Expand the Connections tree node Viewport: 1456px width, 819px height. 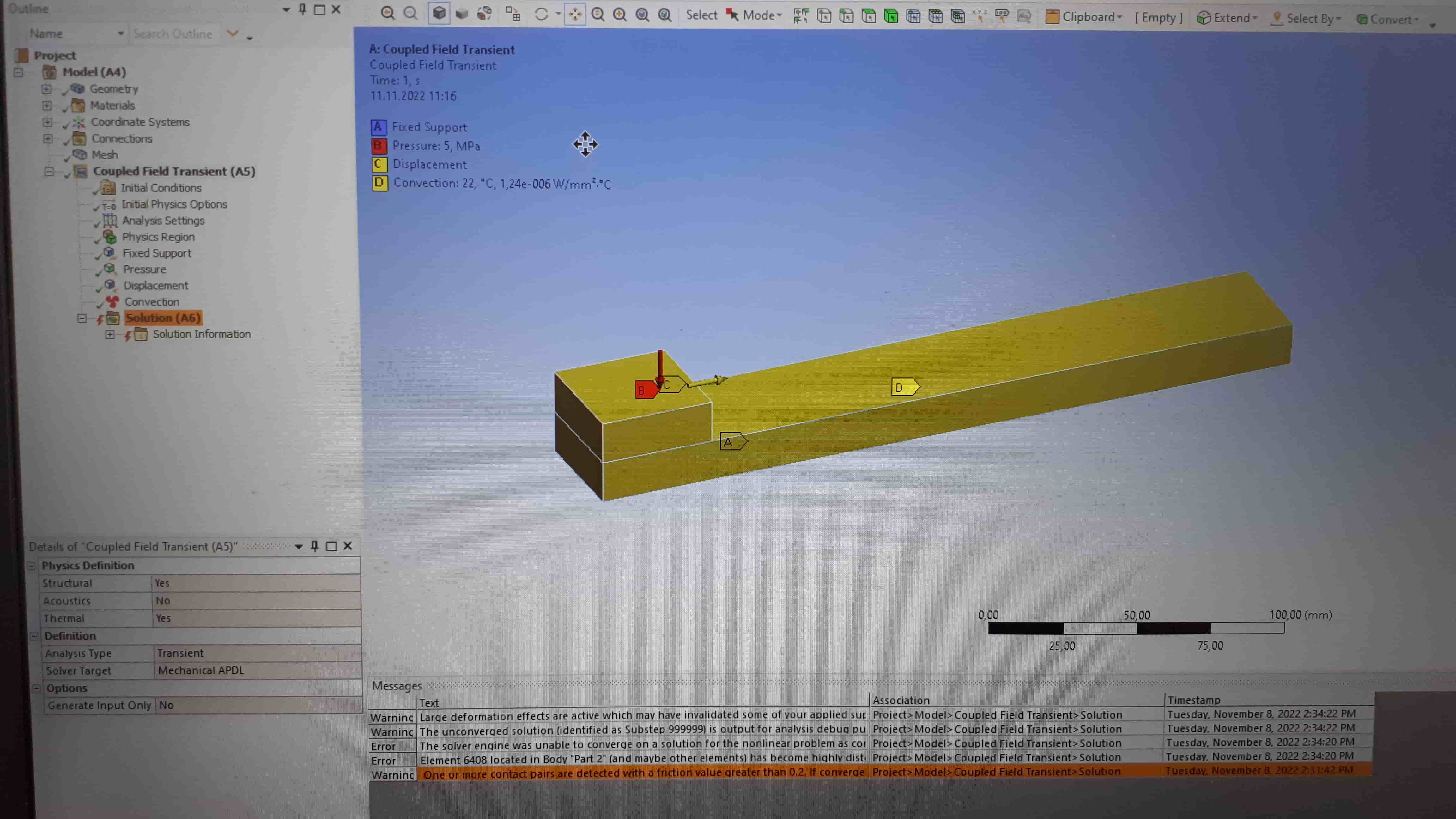coord(48,138)
